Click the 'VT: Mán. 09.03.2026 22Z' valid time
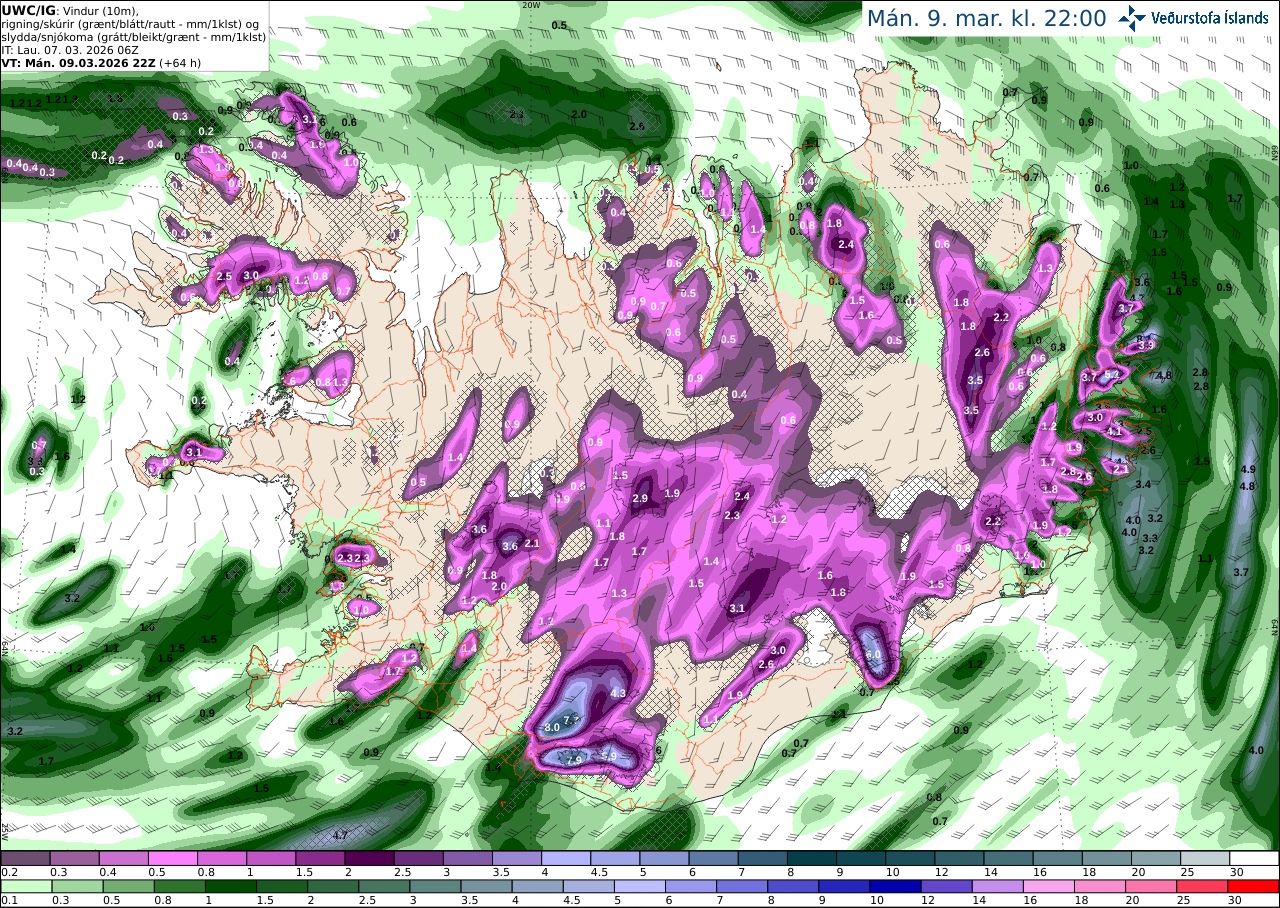Screen dimensions: 1280x908 [78, 62]
